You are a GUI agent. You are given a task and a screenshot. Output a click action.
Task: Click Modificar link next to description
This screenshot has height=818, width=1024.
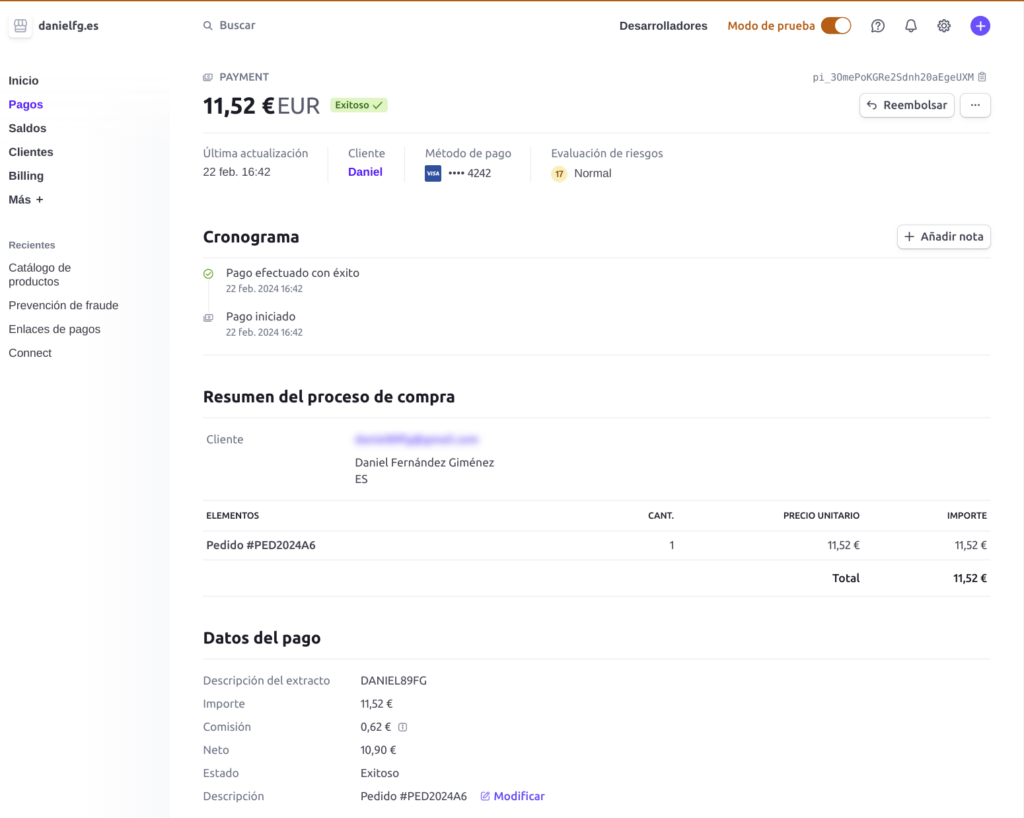[512, 796]
